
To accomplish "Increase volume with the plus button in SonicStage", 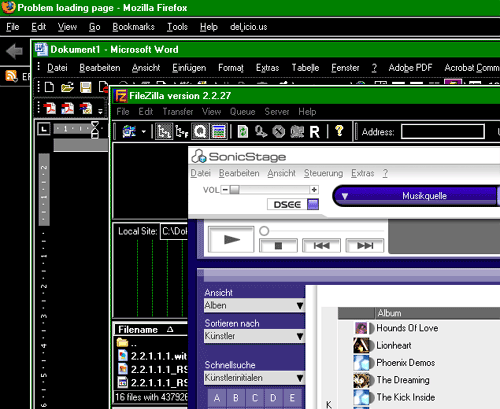I will point(314,190).
